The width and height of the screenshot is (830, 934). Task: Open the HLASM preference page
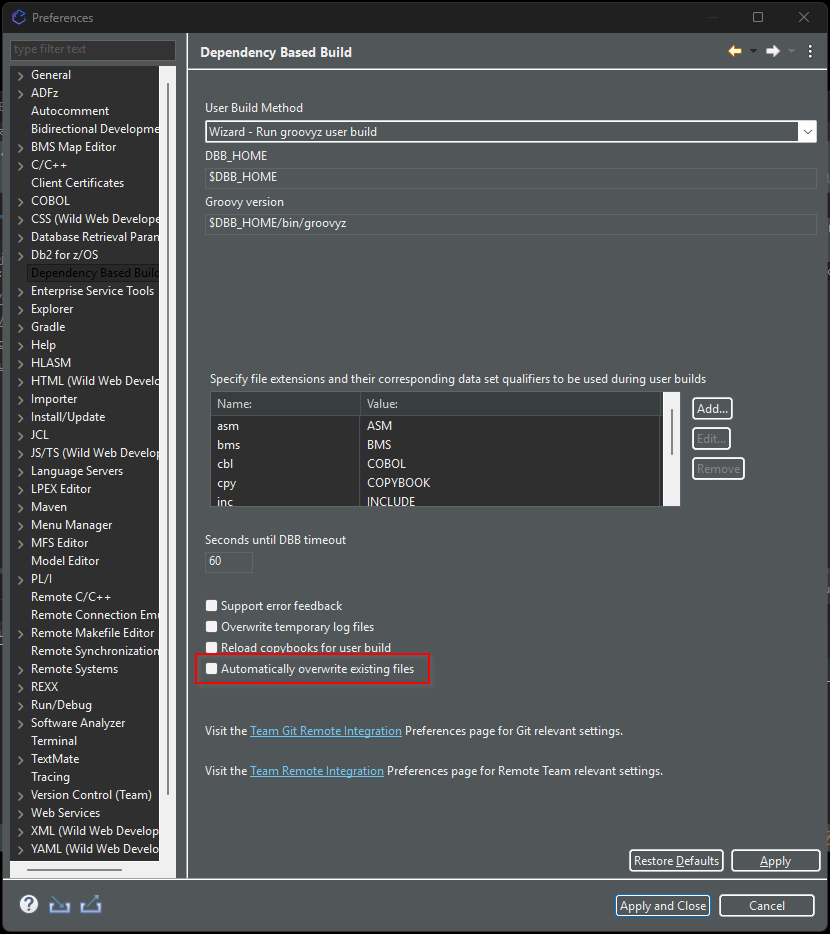pyautogui.click(x=51, y=363)
